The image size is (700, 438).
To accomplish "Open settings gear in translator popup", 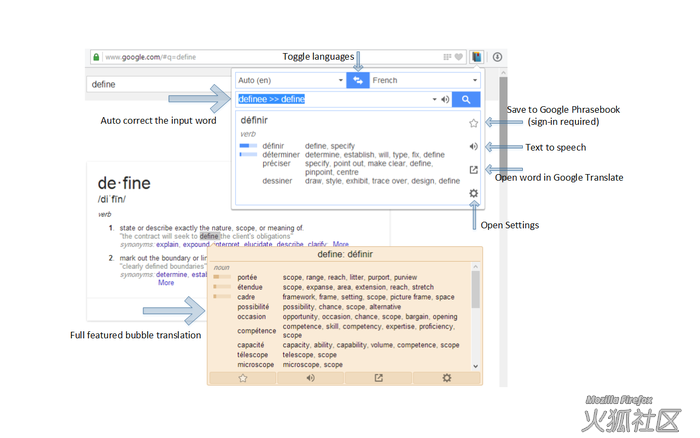I will pyautogui.click(x=473, y=193).
